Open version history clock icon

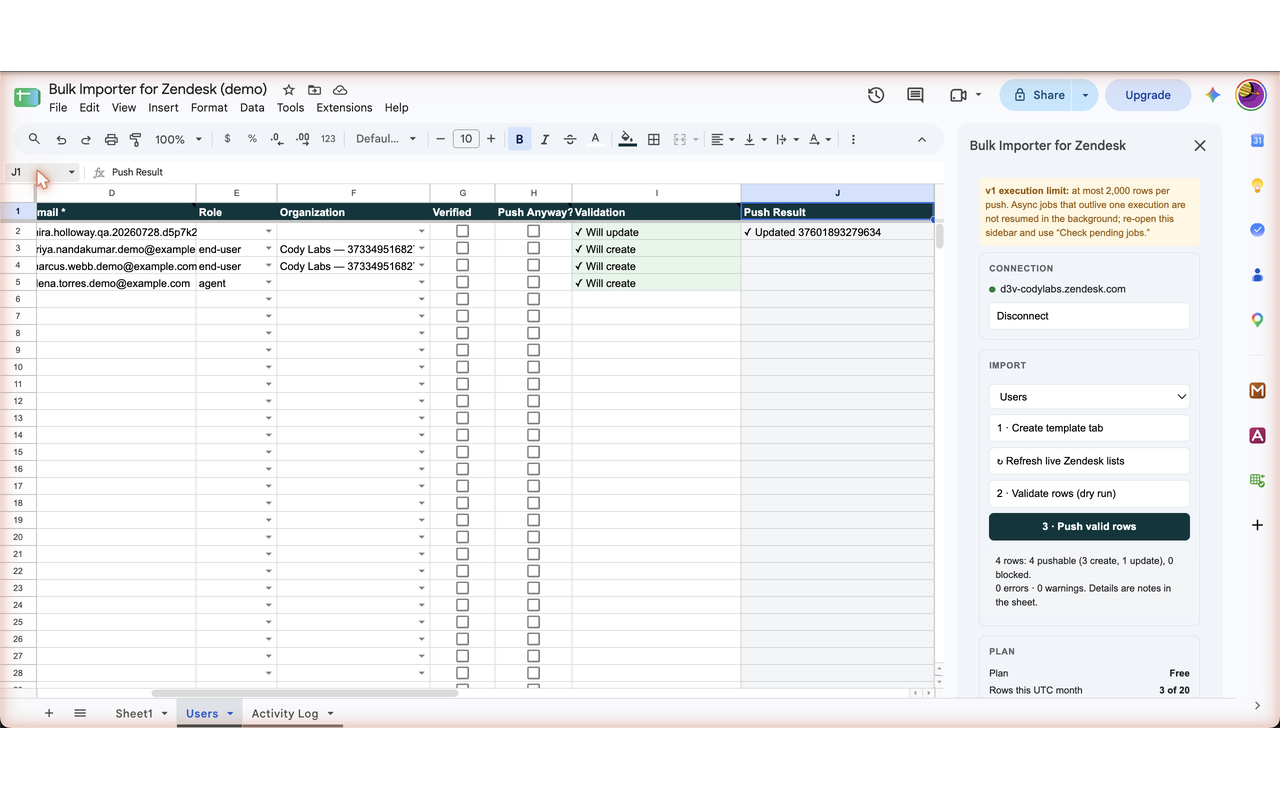click(x=876, y=95)
